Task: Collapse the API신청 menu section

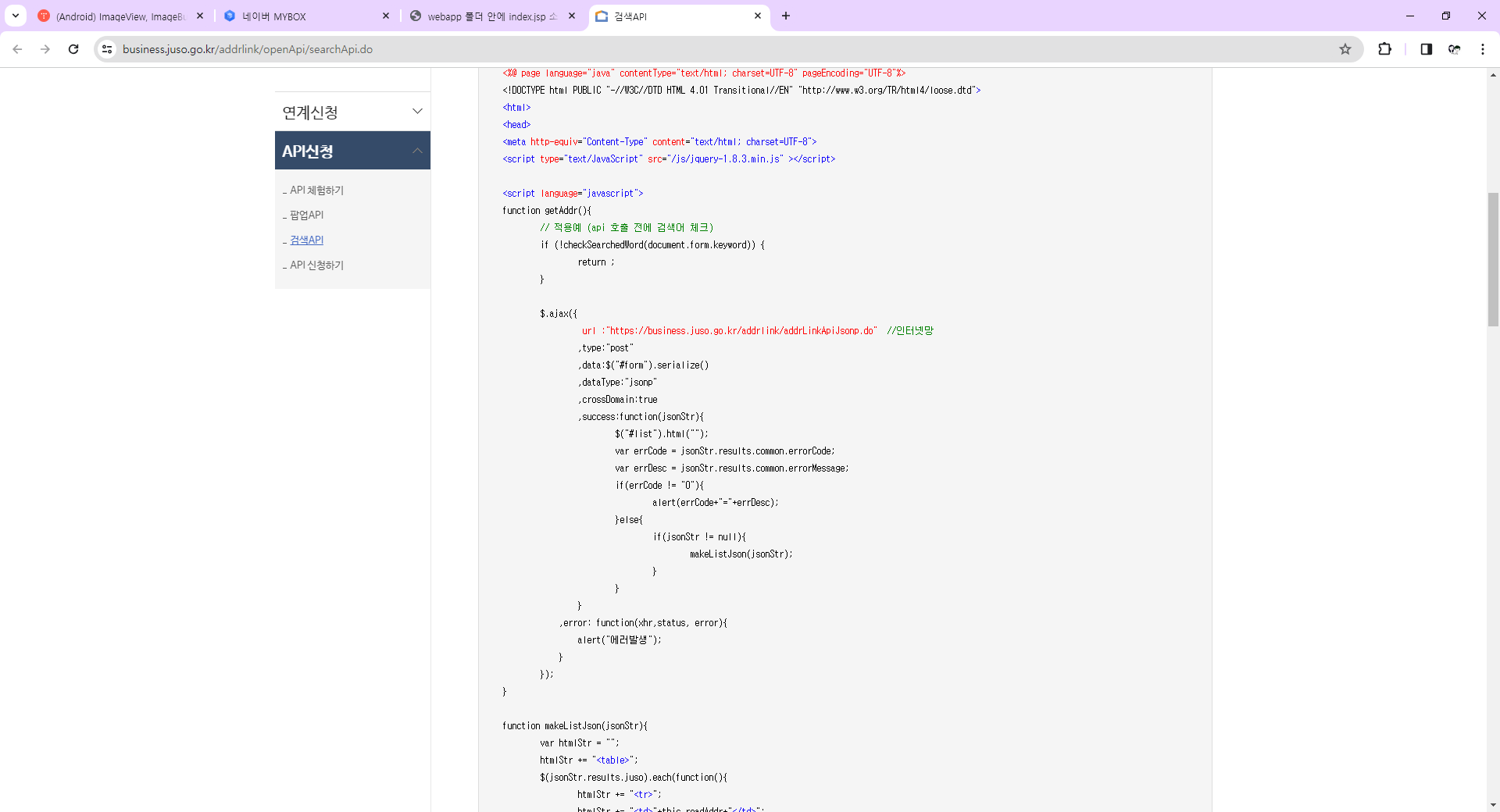Action: click(352, 151)
